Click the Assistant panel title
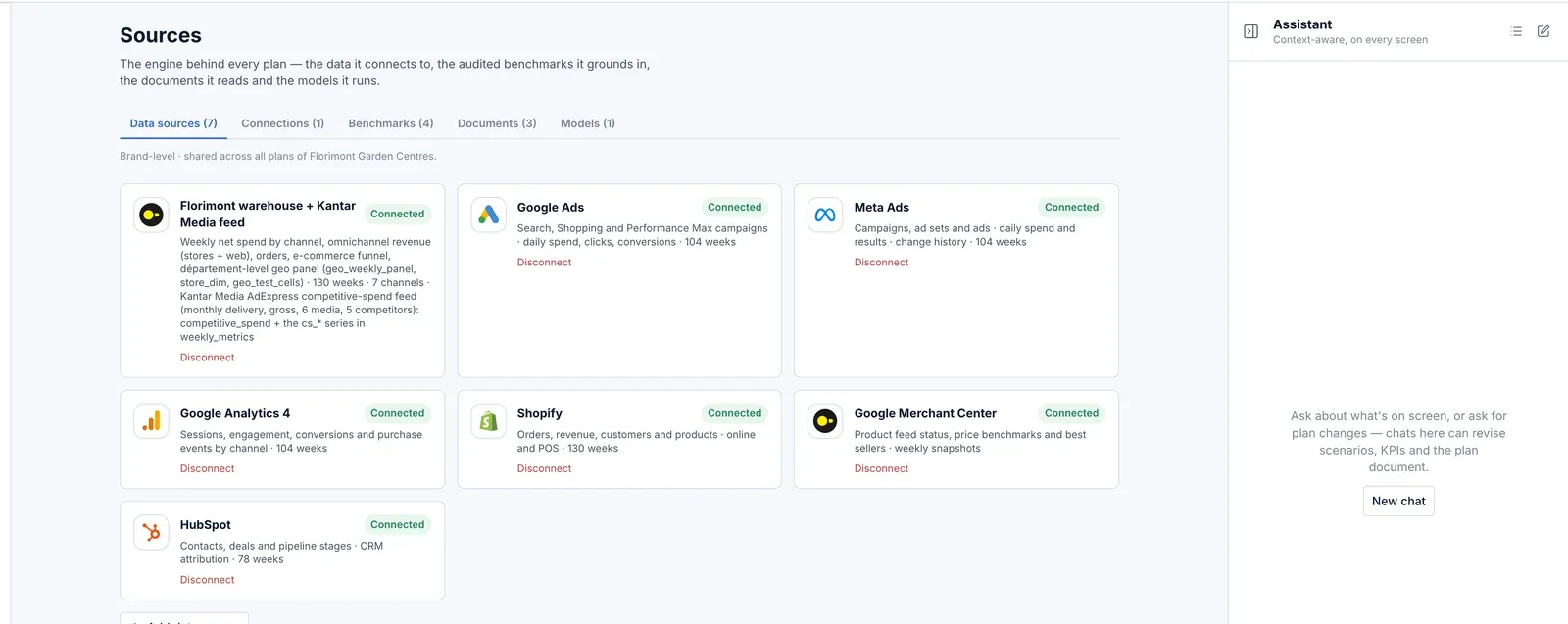This screenshot has height=624, width=1568. 1302,24
